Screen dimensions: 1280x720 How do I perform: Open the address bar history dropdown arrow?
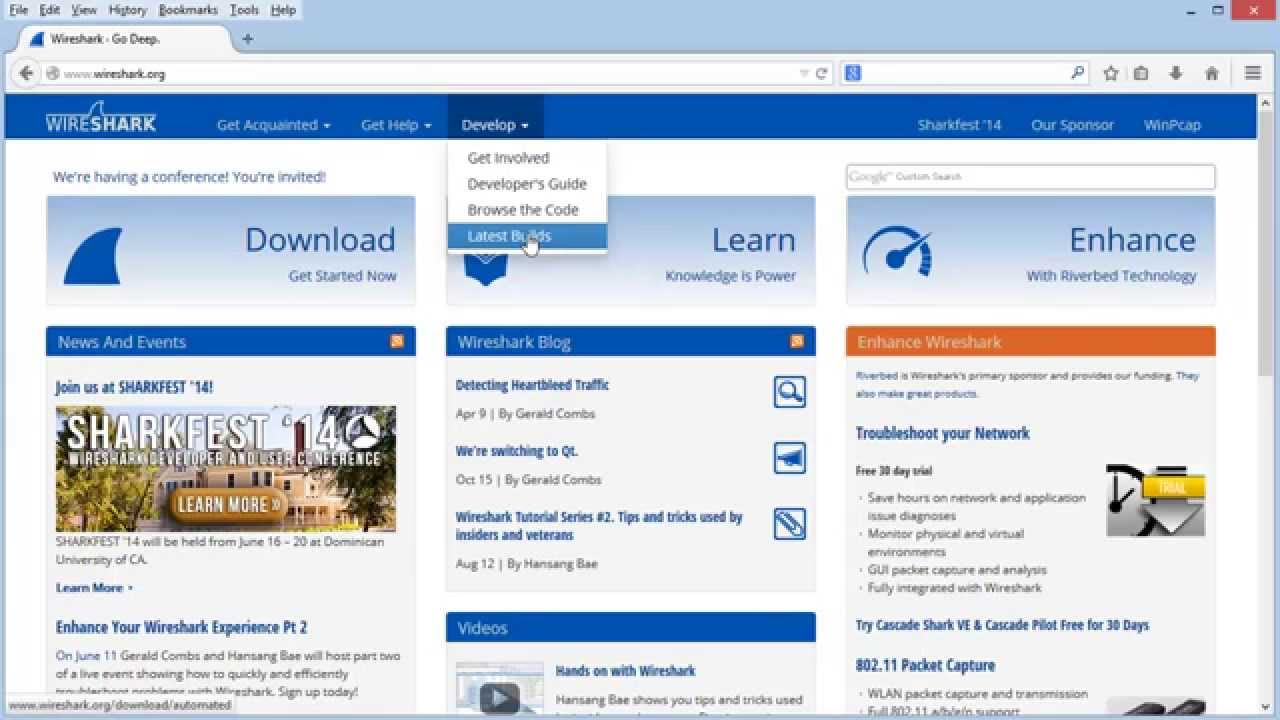pos(804,73)
